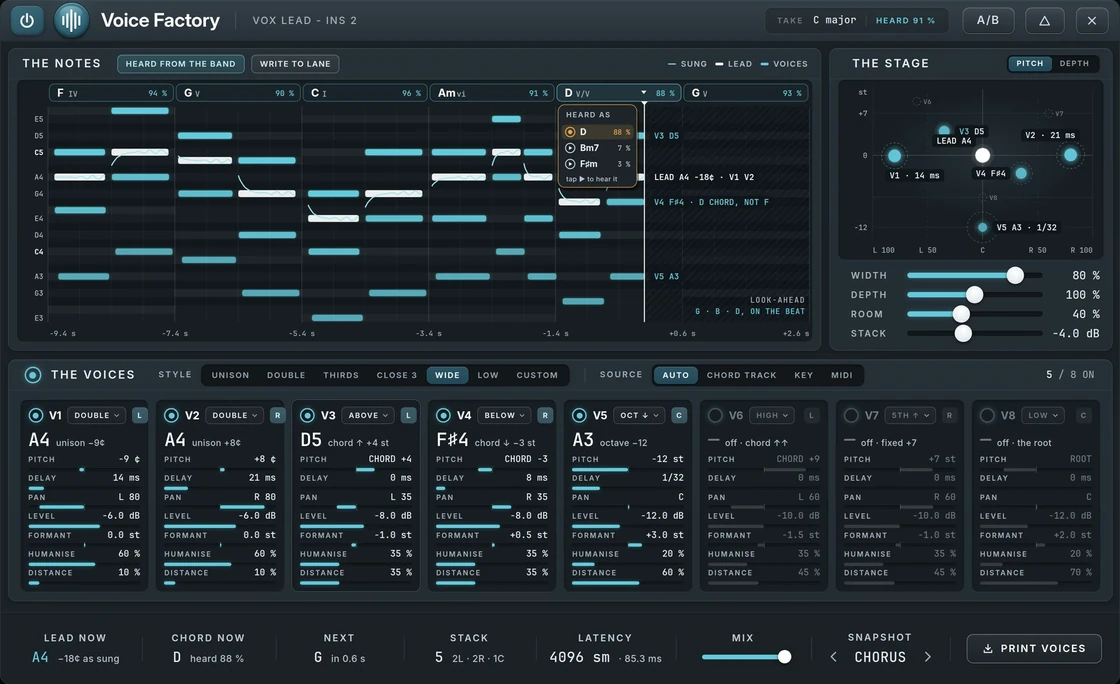Select the CUSTOM style option
The height and width of the screenshot is (684, 1120).
click(537, 375)
